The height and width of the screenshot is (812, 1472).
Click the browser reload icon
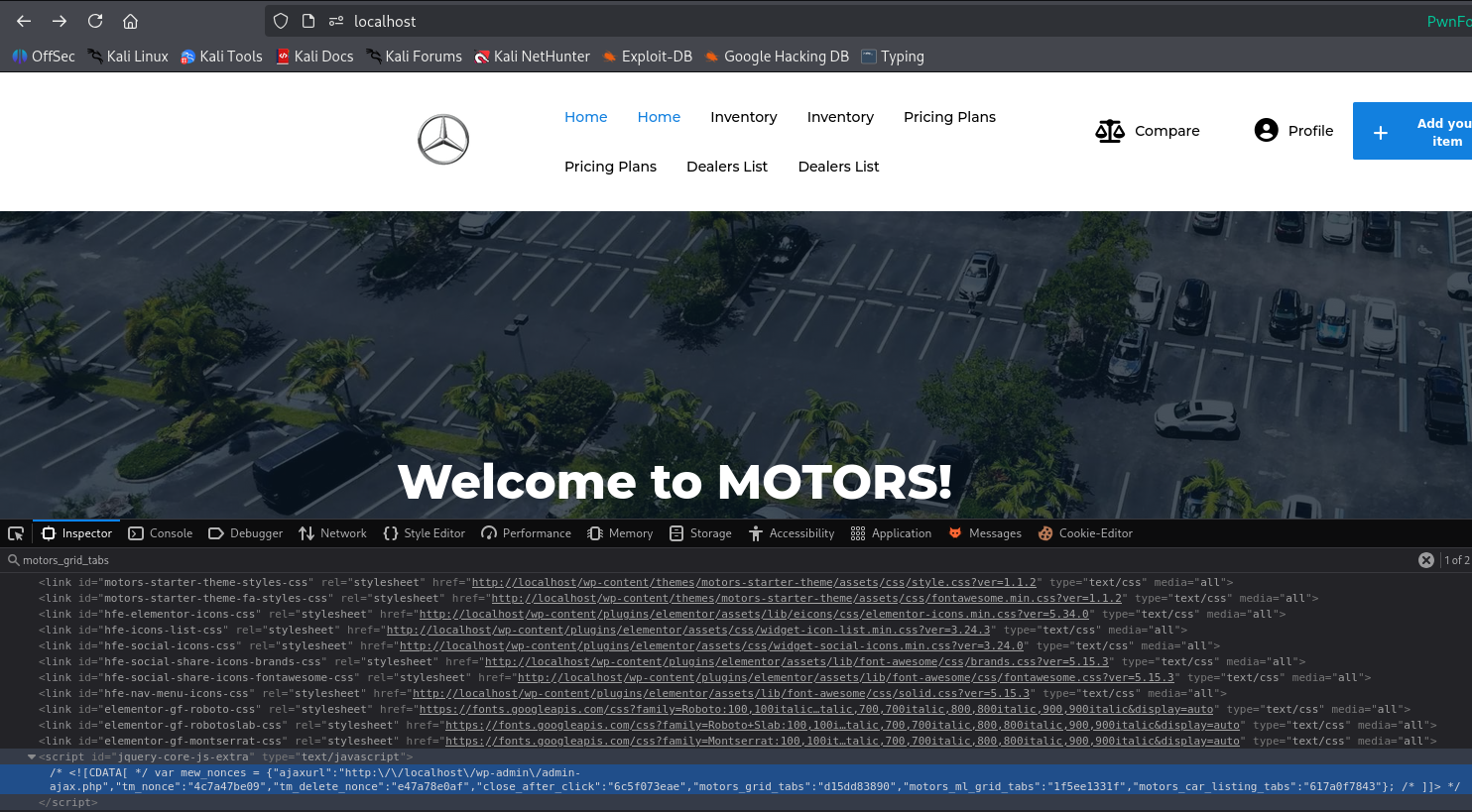click(95, 21)
